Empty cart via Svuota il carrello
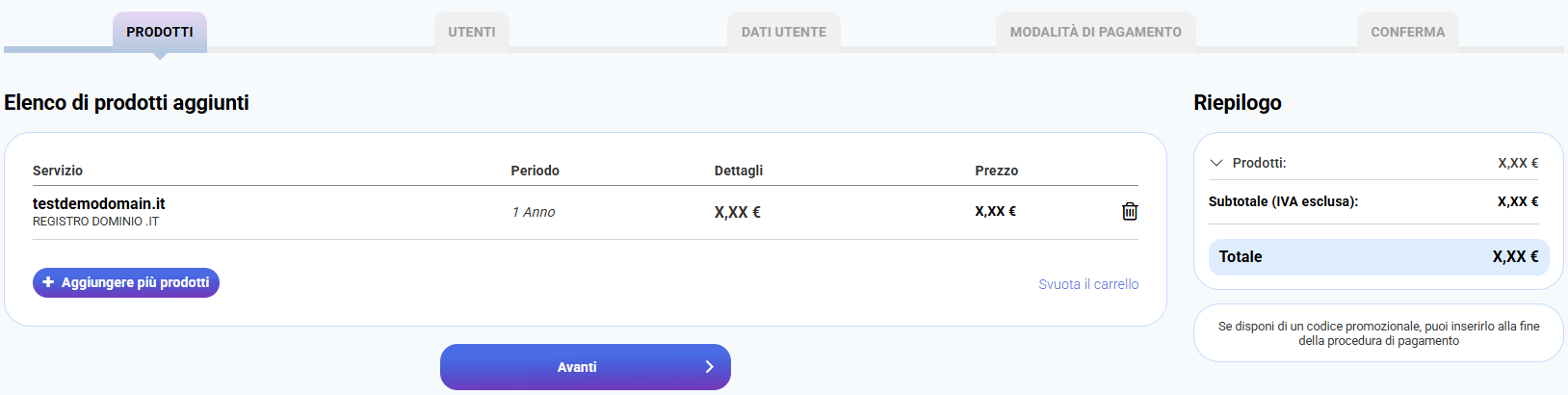 tap(1088, 284)
